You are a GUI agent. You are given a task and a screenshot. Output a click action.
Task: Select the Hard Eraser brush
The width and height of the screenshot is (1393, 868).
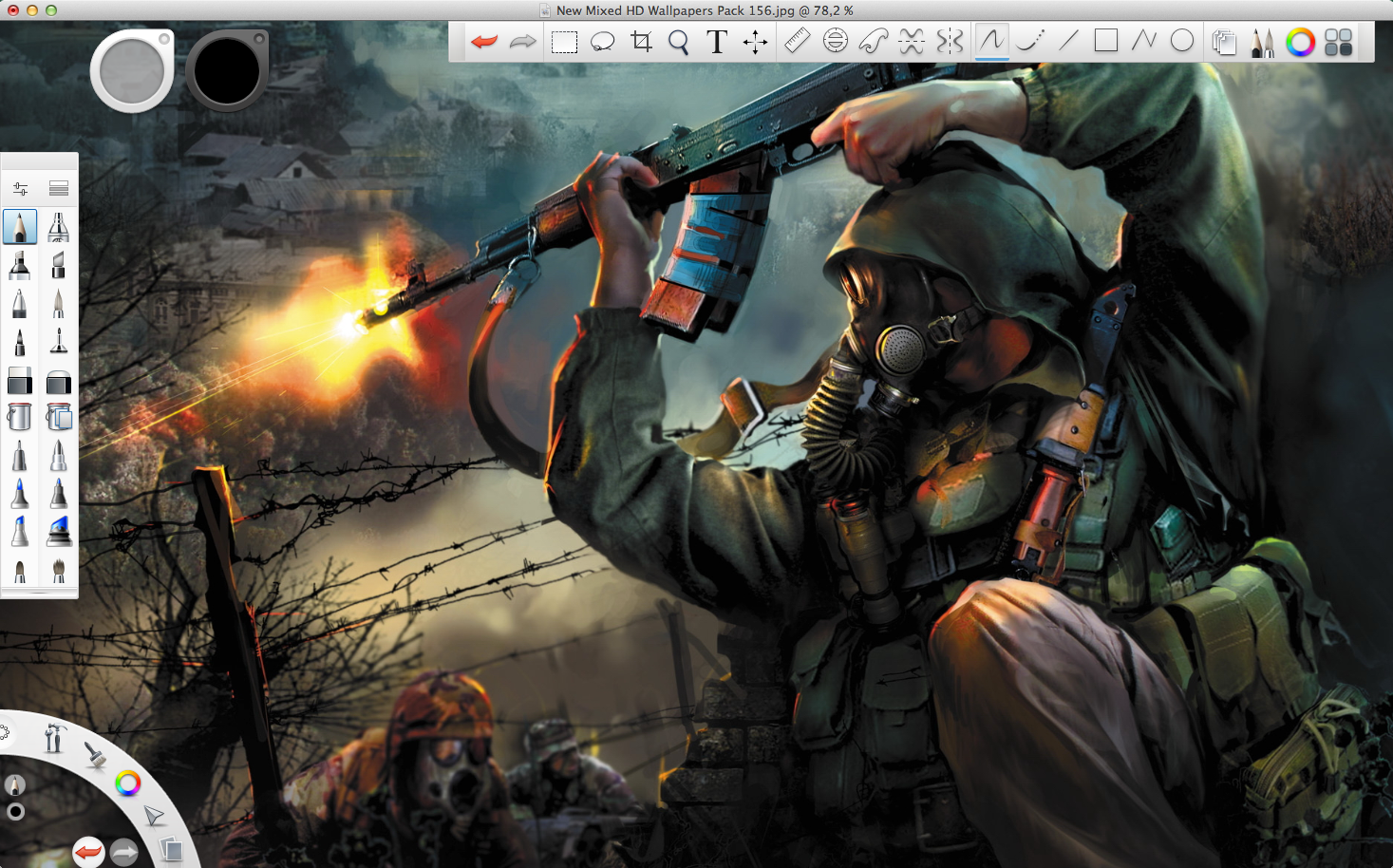pos(20,380)
